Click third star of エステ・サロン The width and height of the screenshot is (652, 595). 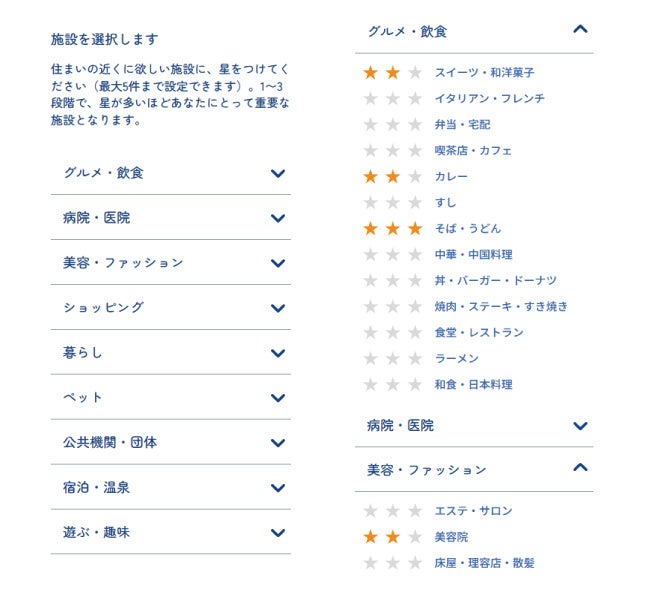coord(415,511)
